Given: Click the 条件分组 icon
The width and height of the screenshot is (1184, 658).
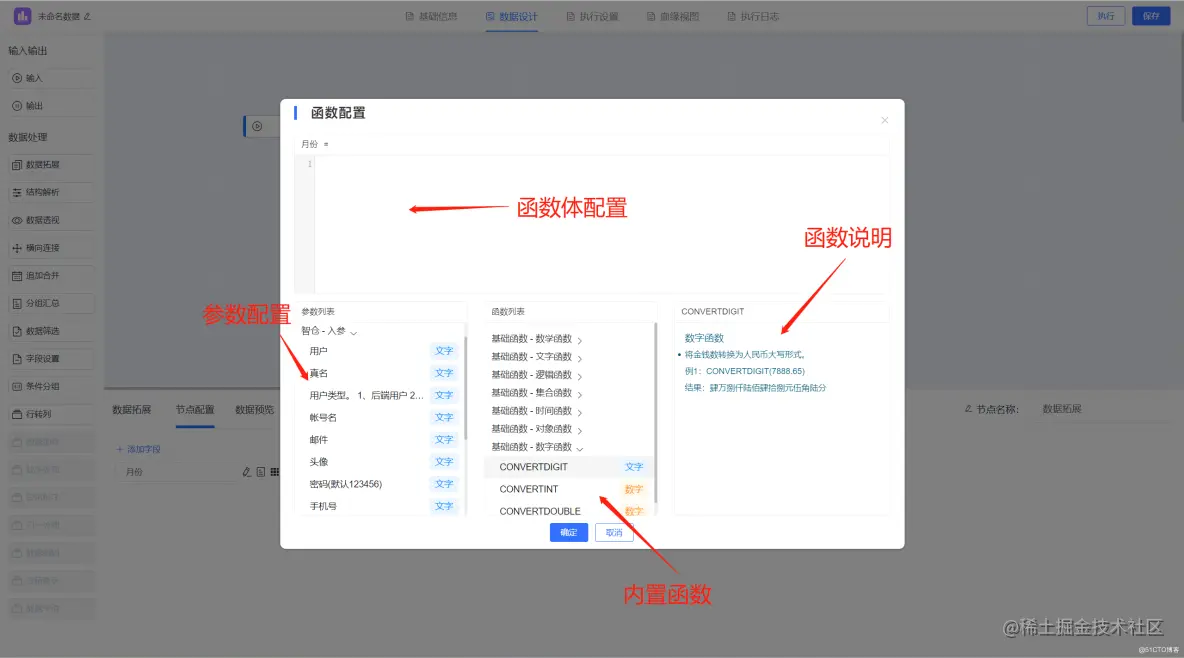Looking at the screenshot, I should click(17, 387).
